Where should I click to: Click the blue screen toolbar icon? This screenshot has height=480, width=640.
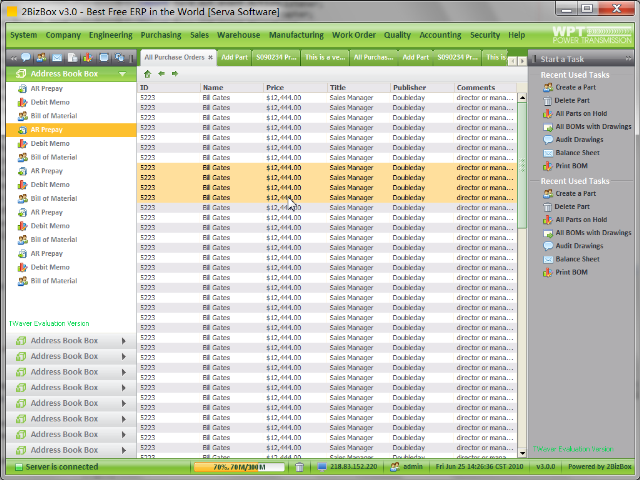click(x=104, y=58)
